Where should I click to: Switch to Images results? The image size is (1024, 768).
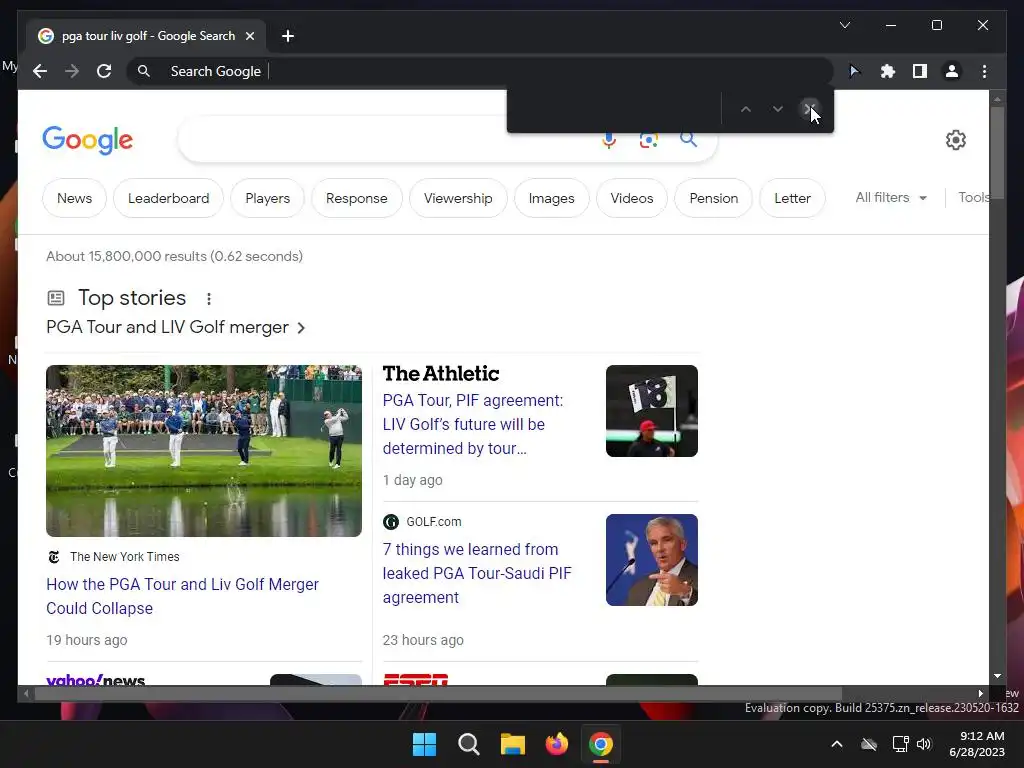[x=551, y=198]
